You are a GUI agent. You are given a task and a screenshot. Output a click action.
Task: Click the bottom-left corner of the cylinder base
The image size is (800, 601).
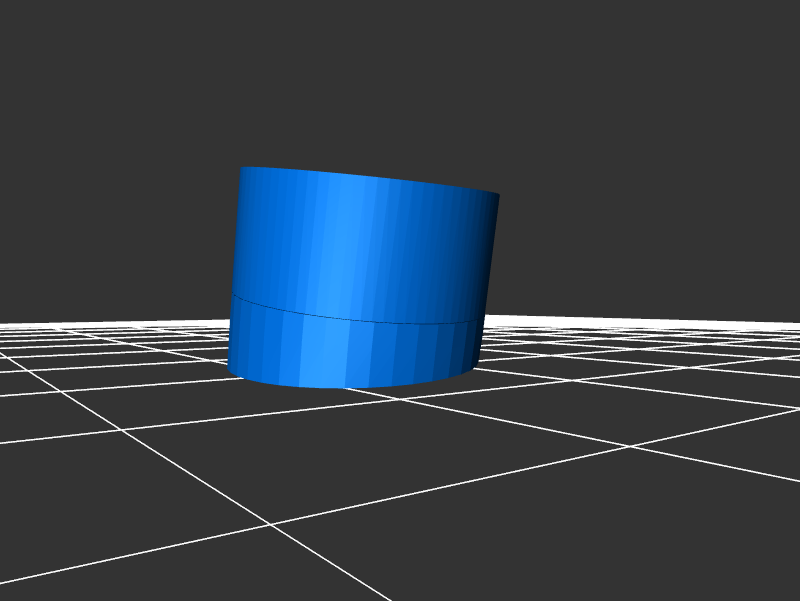pos(230,368)
